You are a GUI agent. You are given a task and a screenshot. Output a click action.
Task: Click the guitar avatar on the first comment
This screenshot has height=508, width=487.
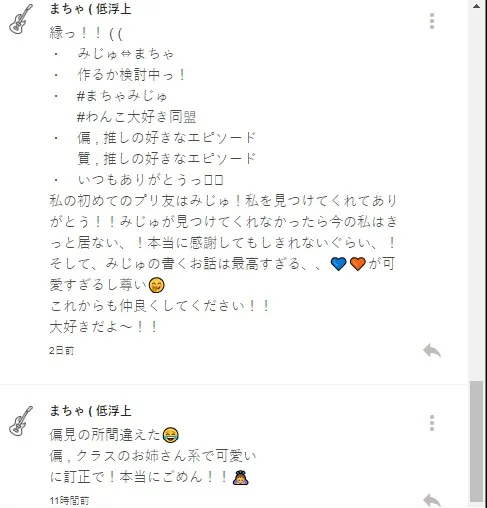click(21, 19)
